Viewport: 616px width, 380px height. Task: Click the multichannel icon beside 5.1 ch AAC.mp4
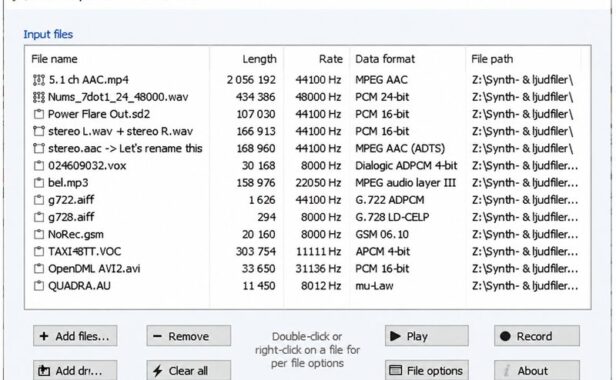[x=38, y=80]
